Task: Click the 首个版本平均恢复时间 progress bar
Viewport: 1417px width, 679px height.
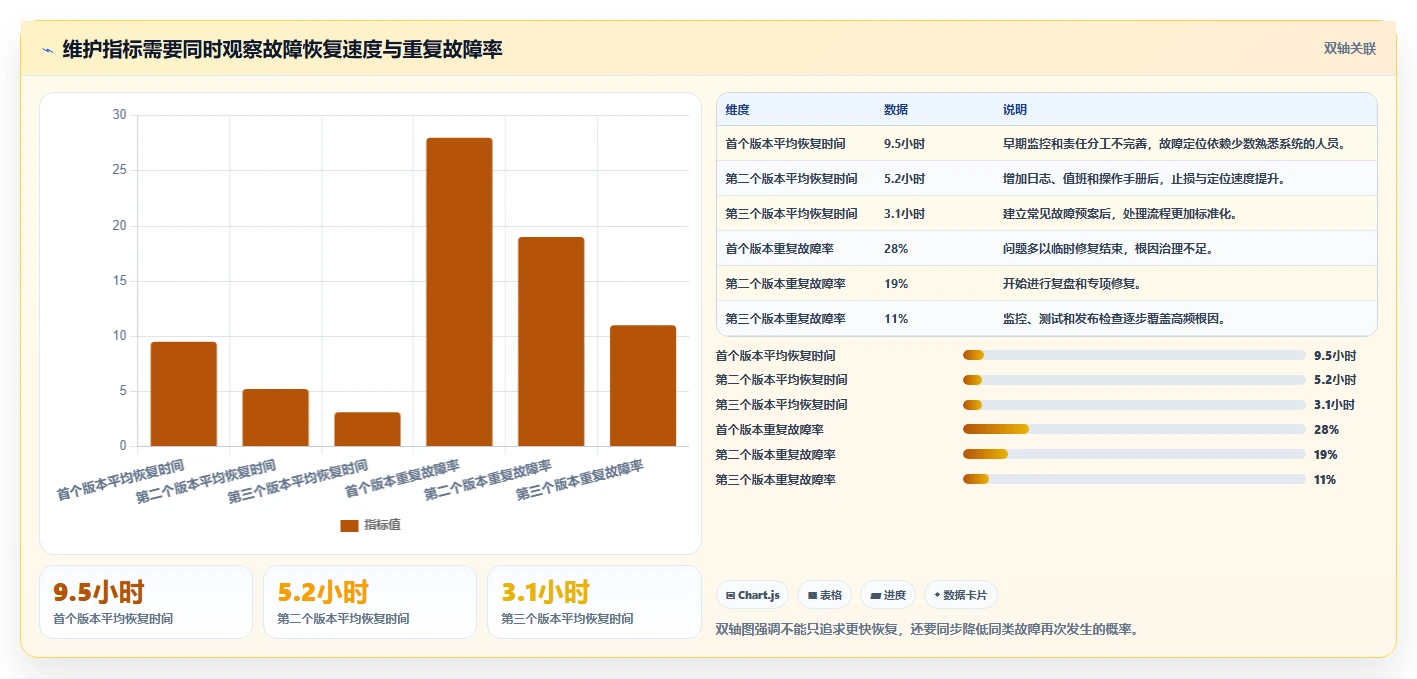Action: point(1134,355)
